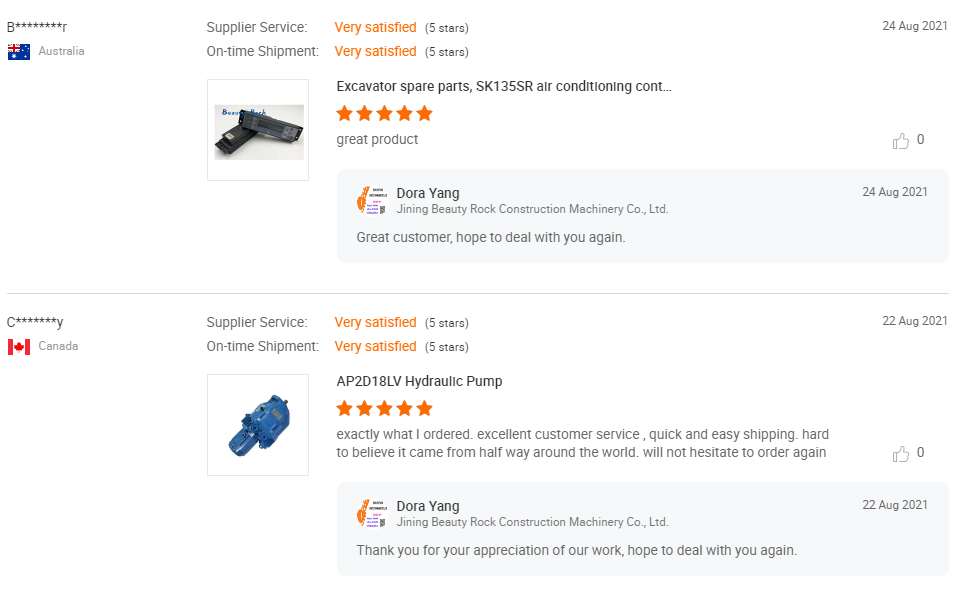Click the like count beside the "great product" review
This screenshot has width=974, height=594.
[x=921, y=140]
